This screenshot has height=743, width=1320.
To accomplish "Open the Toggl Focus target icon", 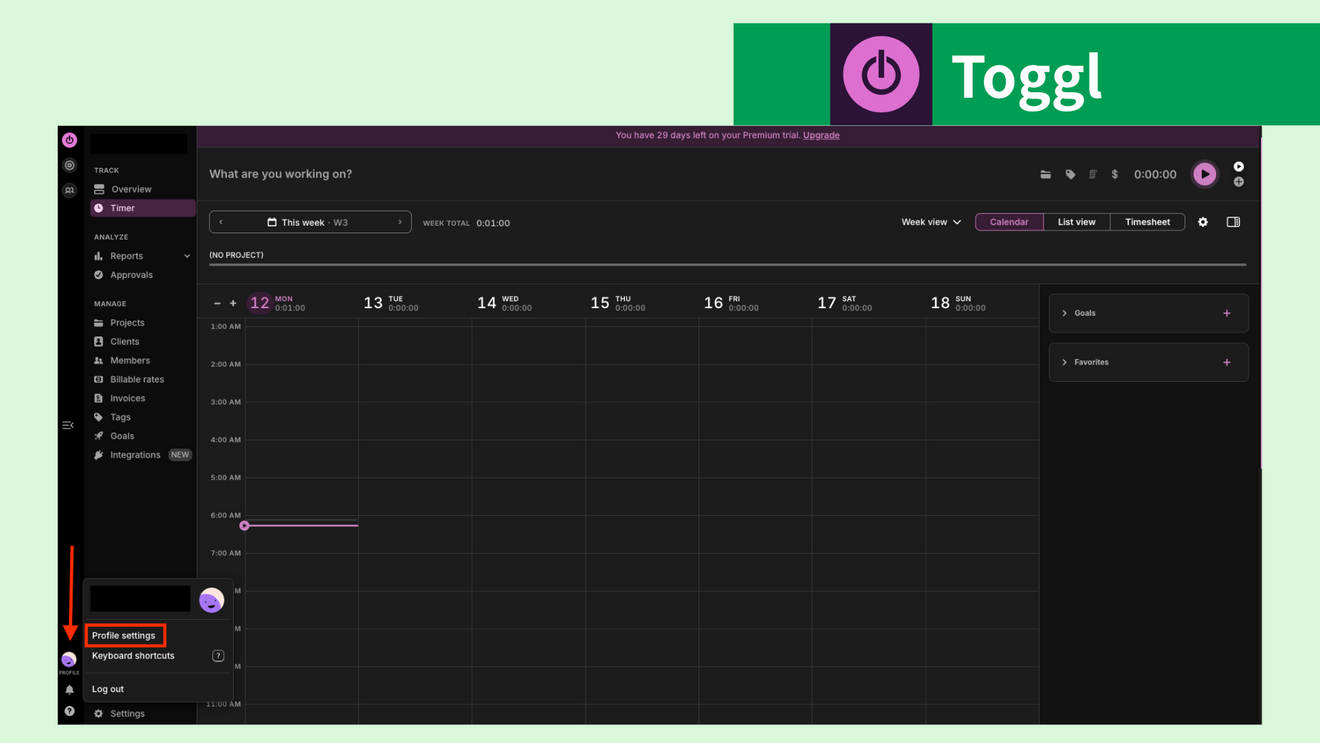I will (x=69, y=165).
